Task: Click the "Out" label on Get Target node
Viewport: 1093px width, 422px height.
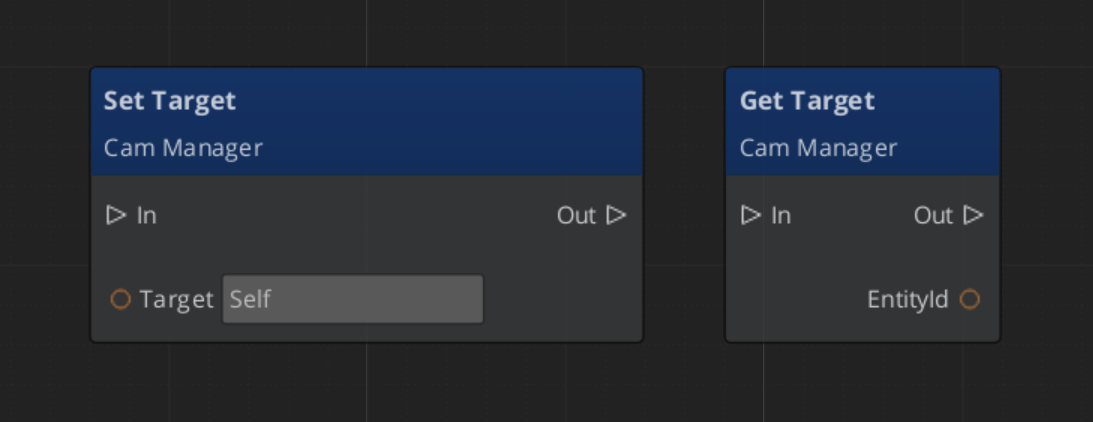Action: [x=933, y=215]
